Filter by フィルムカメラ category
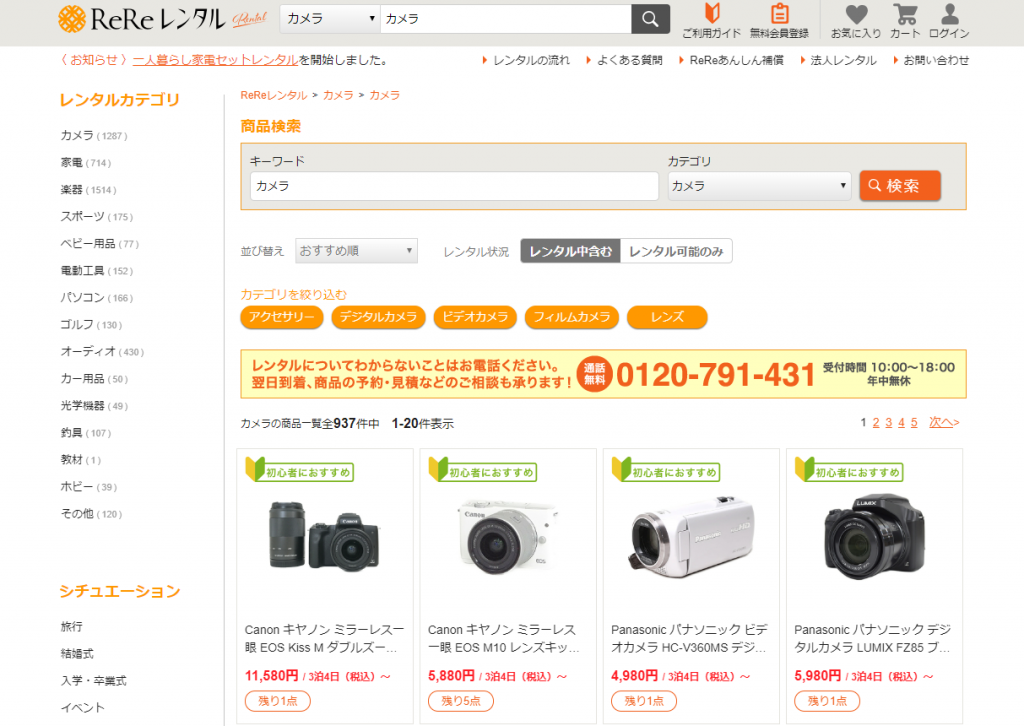1024x726 pixels. click(x=571, y=317)
